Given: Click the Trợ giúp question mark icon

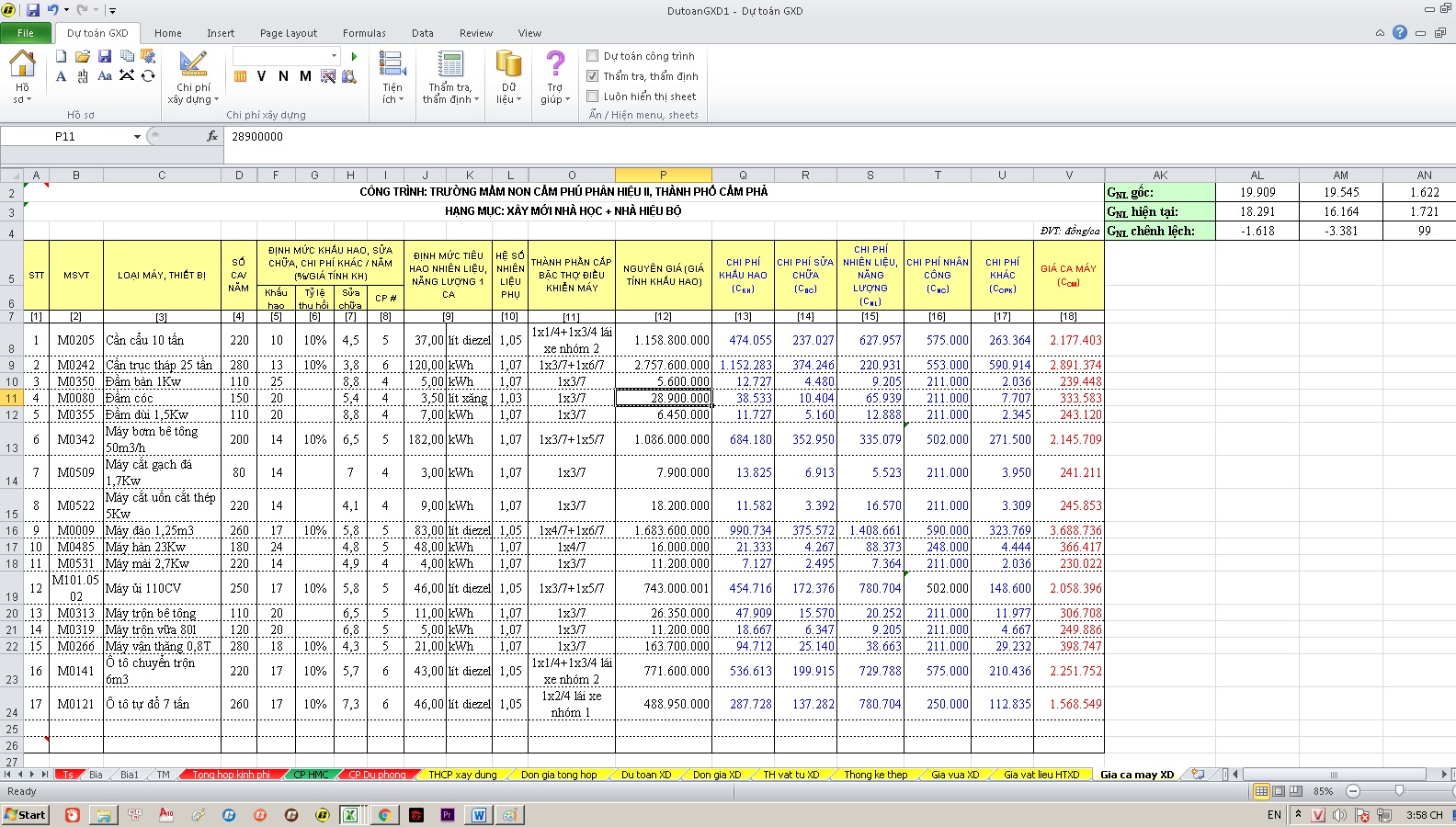Looking at the screenshot, I should (555, 77).
